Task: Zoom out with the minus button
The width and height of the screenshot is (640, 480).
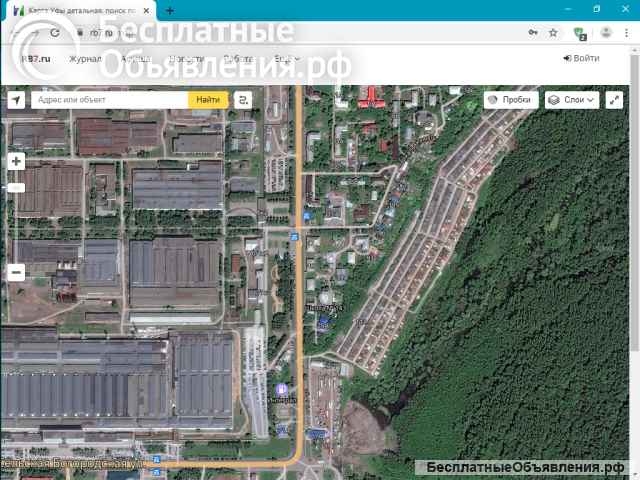Action: pyautogui.click(x=16, y=272)
